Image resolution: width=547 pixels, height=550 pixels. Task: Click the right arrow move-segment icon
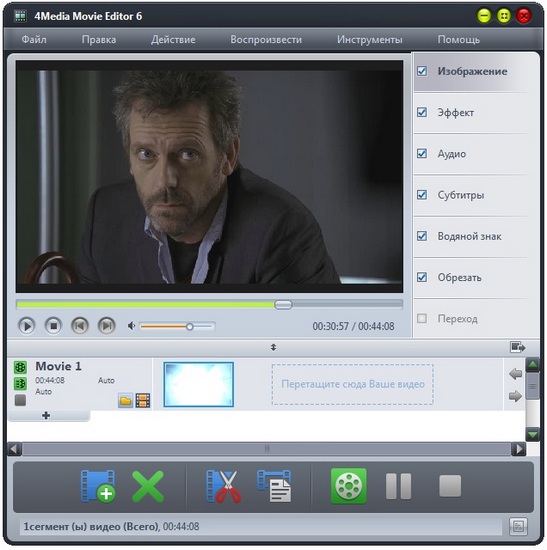pyautogui.click(x=515, y=396)
